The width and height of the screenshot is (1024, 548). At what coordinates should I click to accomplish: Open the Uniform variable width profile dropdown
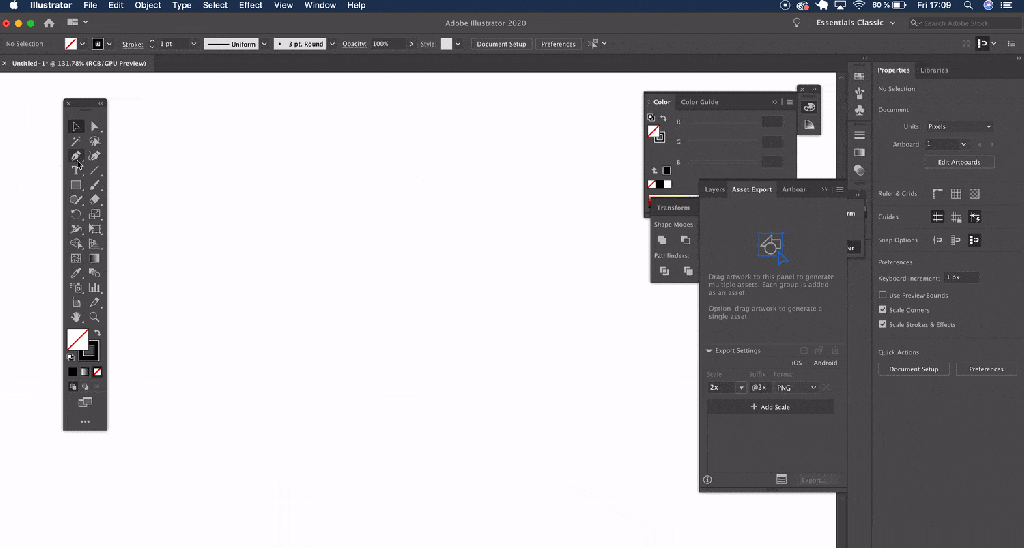pyautogui.click(x=264, y=44)
